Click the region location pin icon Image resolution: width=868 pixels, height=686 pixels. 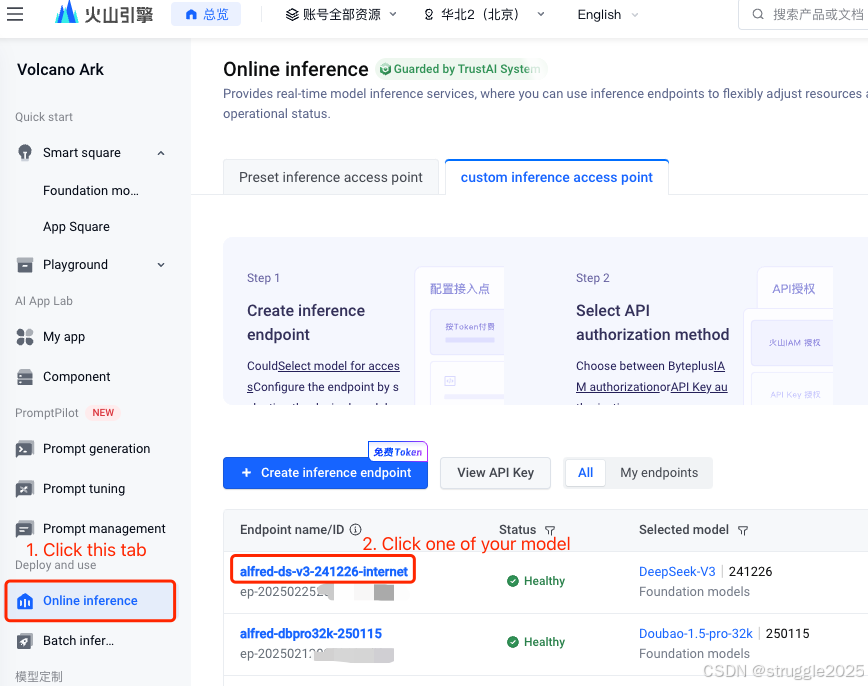pos(428,14)
